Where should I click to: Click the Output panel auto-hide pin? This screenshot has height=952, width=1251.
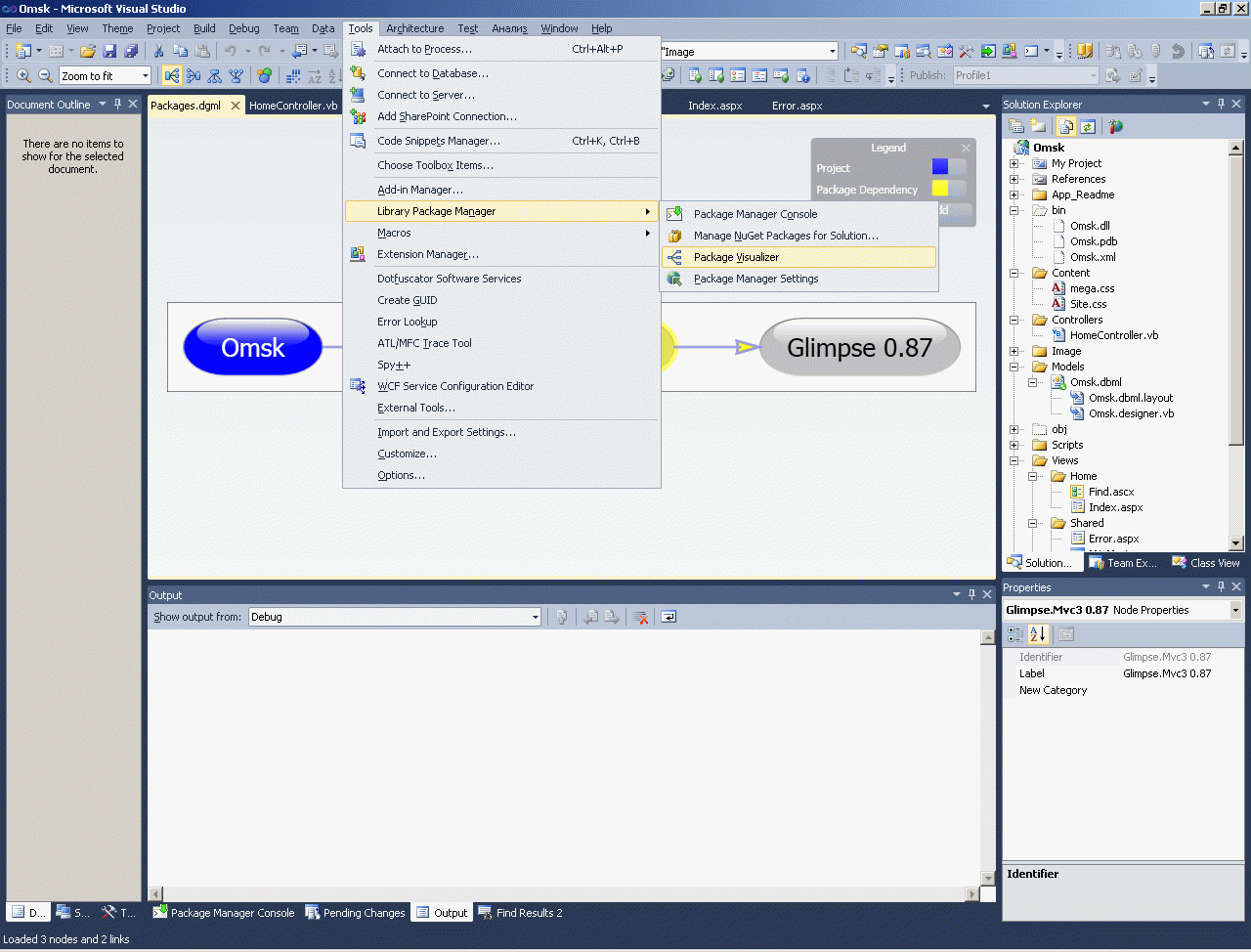(971, 594)
